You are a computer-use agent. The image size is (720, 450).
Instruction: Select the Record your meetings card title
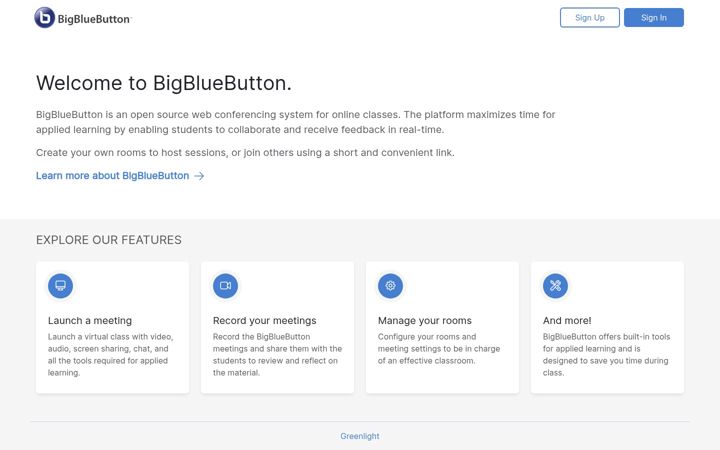click(264, 321)
